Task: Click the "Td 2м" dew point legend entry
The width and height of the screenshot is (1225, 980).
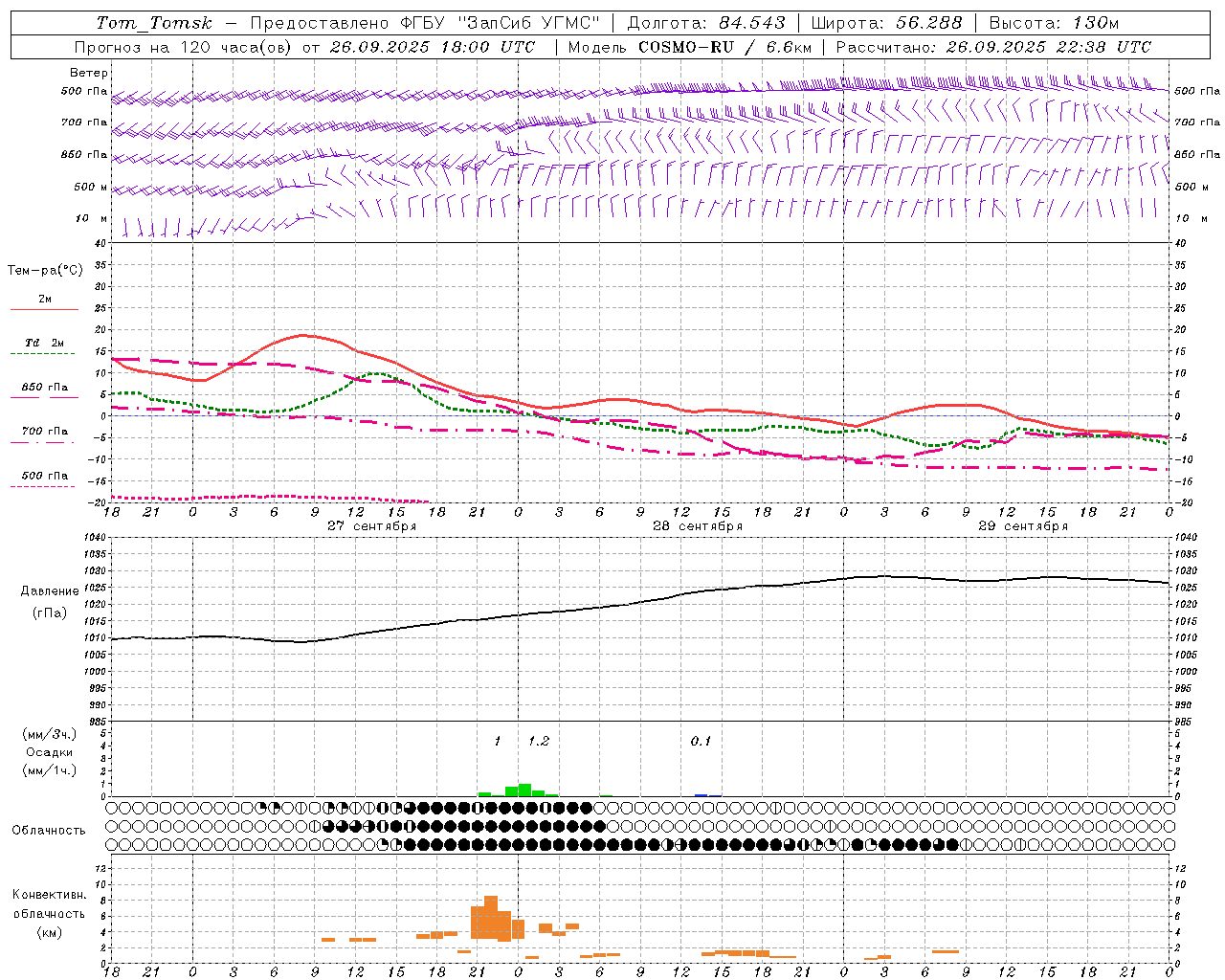Action: (44, 343)
